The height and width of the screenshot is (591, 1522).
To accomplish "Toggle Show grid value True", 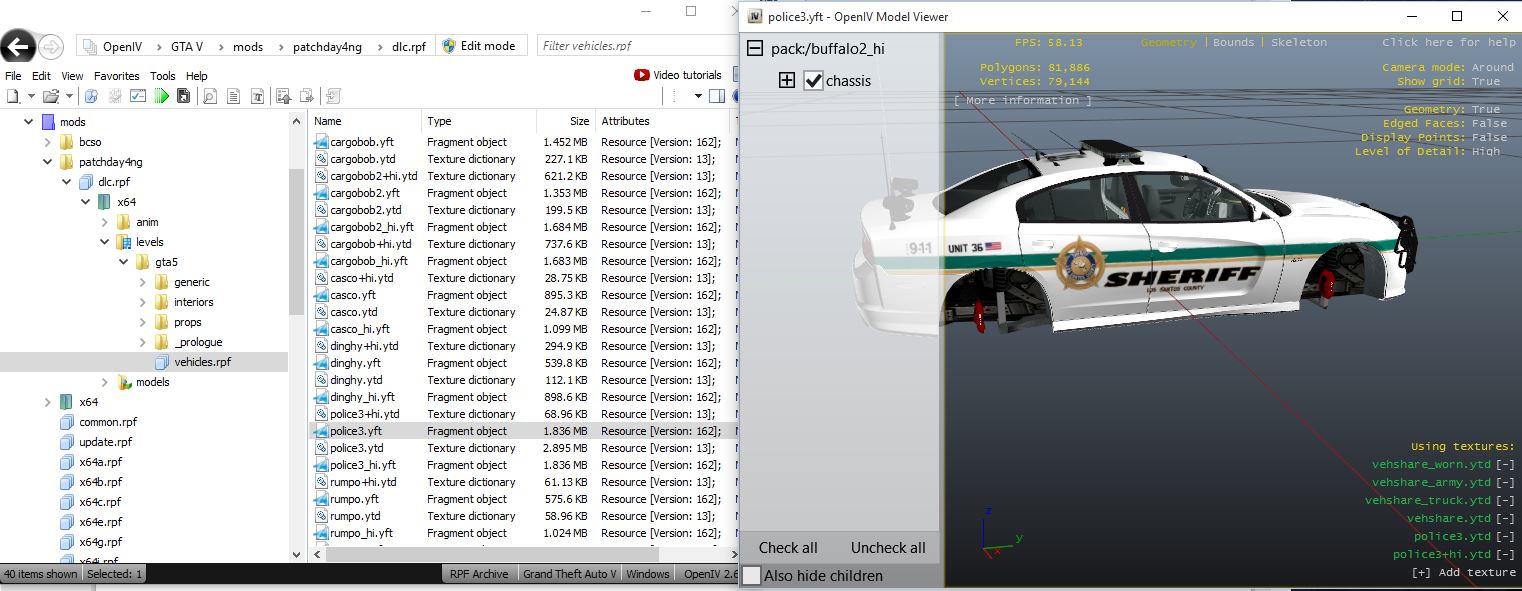I will pos(1486,82).
